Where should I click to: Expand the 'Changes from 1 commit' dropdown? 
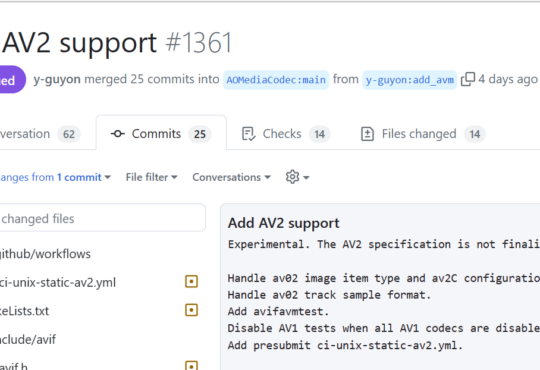pos(55,177)
